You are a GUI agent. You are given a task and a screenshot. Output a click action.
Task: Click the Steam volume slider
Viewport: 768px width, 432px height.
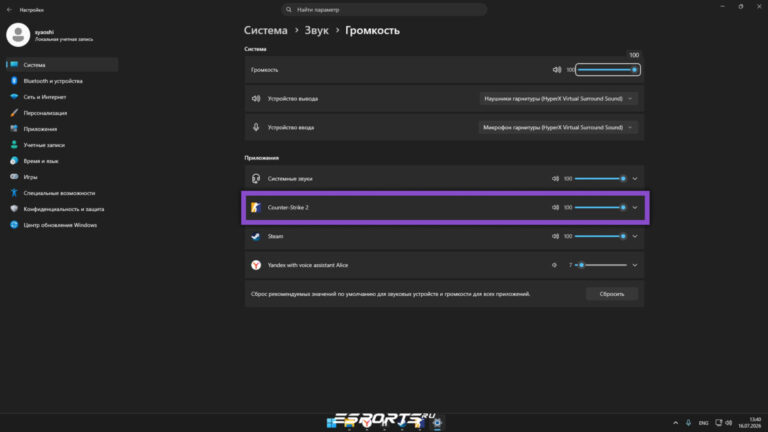click(600, 236)
